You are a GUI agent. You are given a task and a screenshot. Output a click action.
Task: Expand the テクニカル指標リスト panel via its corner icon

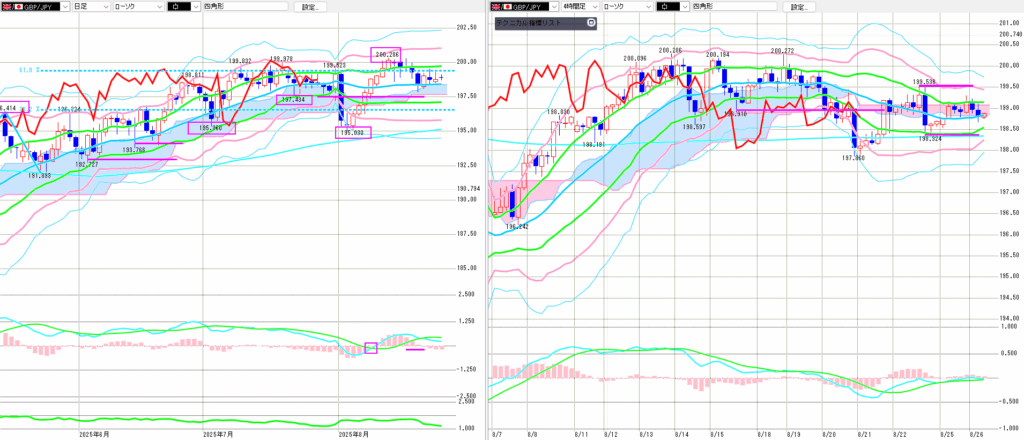click(590, 23)
